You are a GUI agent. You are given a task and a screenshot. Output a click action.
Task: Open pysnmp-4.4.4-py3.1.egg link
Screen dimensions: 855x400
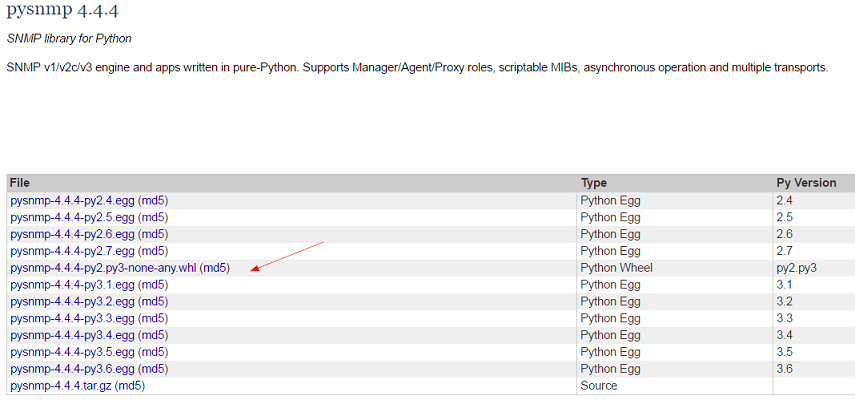point(73,285)
